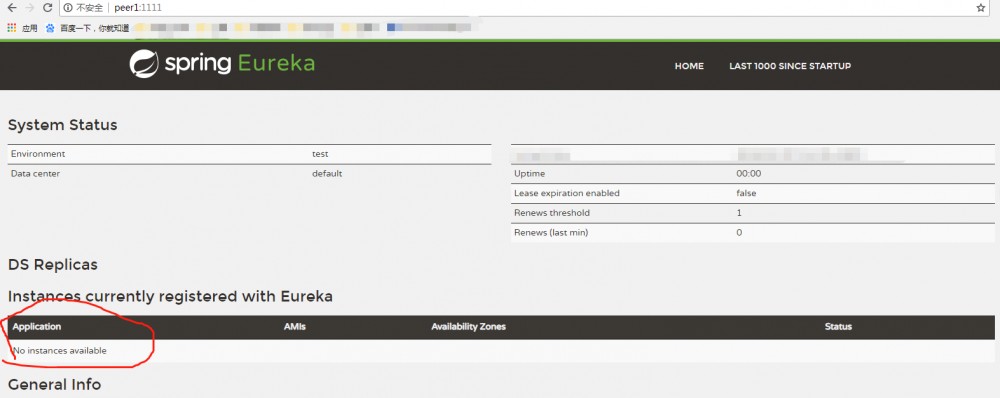Reload the page with refresh icon
The height and width of the screenshot is (398, 1000).
point(47,8)
